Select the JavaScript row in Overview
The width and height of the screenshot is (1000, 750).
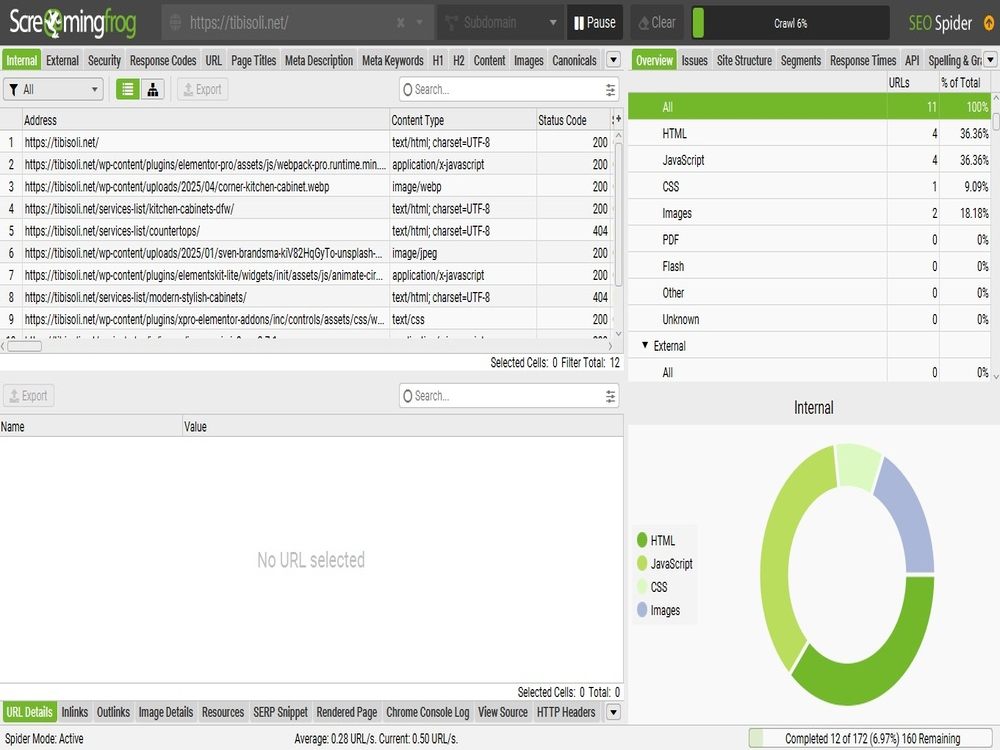pyautogui.click(x=809, y=160)
